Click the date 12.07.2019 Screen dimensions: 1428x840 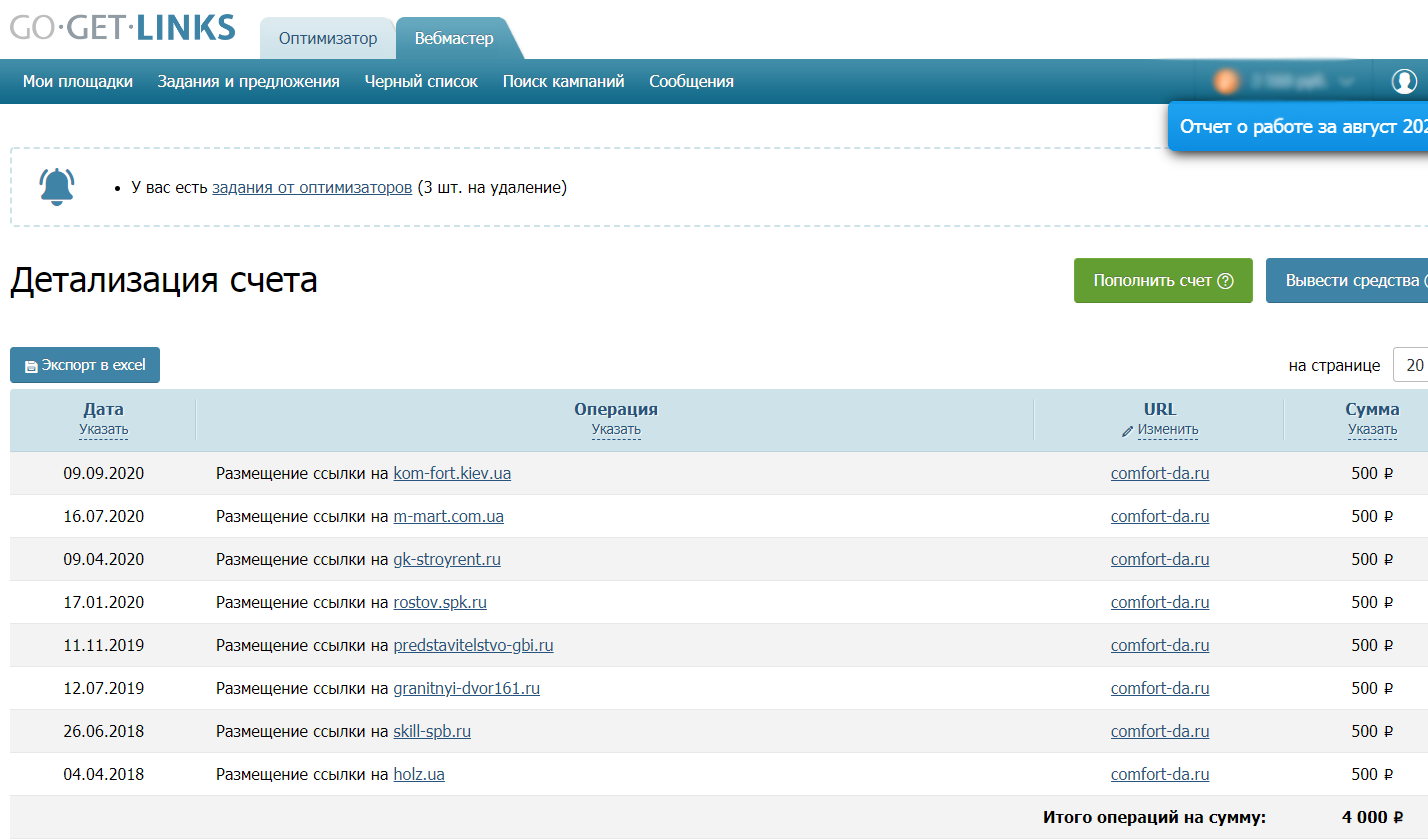pyautogui.click(x=104, y=688)
